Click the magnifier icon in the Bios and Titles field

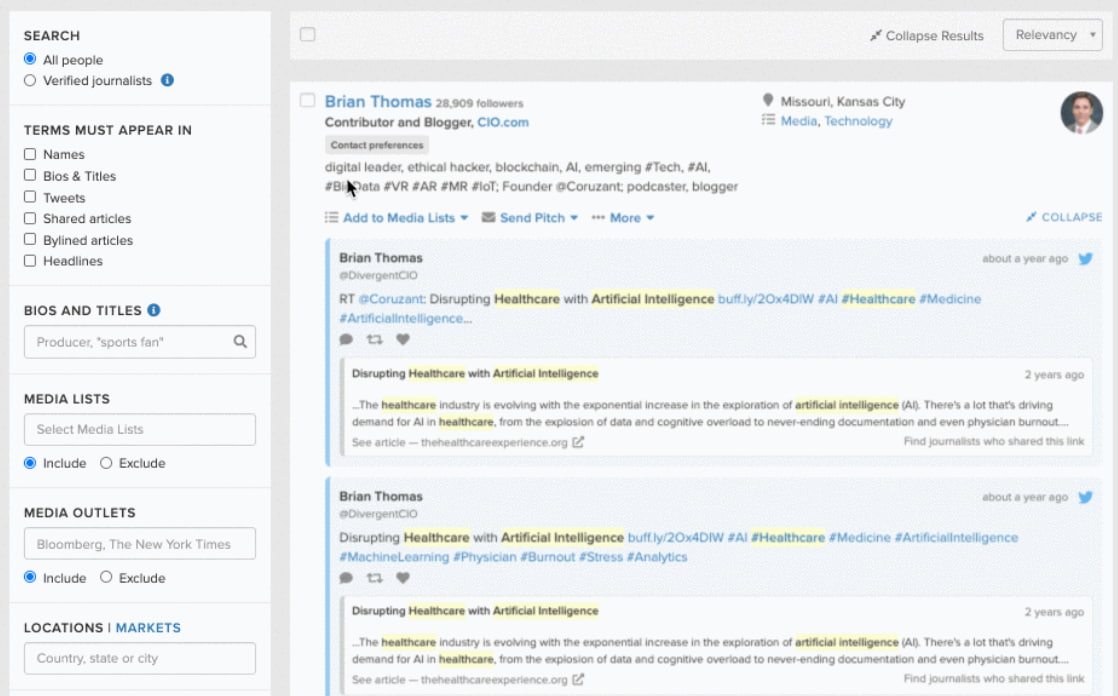coord(240,341)
